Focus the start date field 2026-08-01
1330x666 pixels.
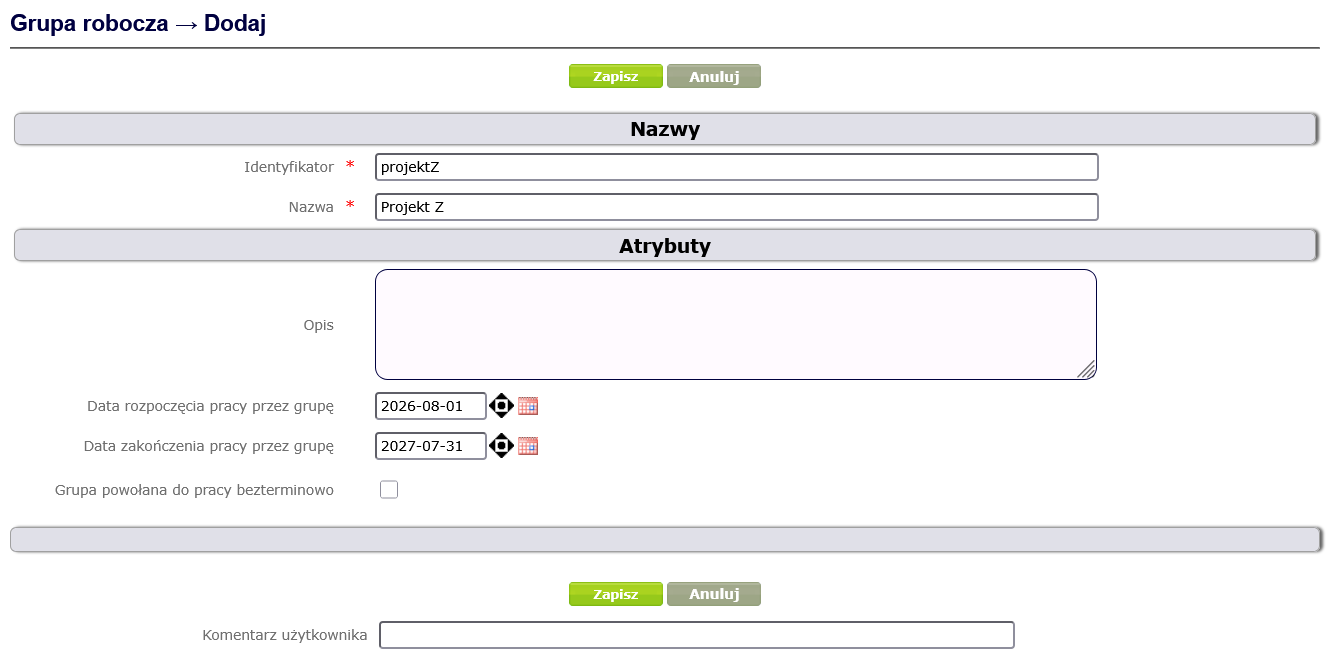point(431,406)
